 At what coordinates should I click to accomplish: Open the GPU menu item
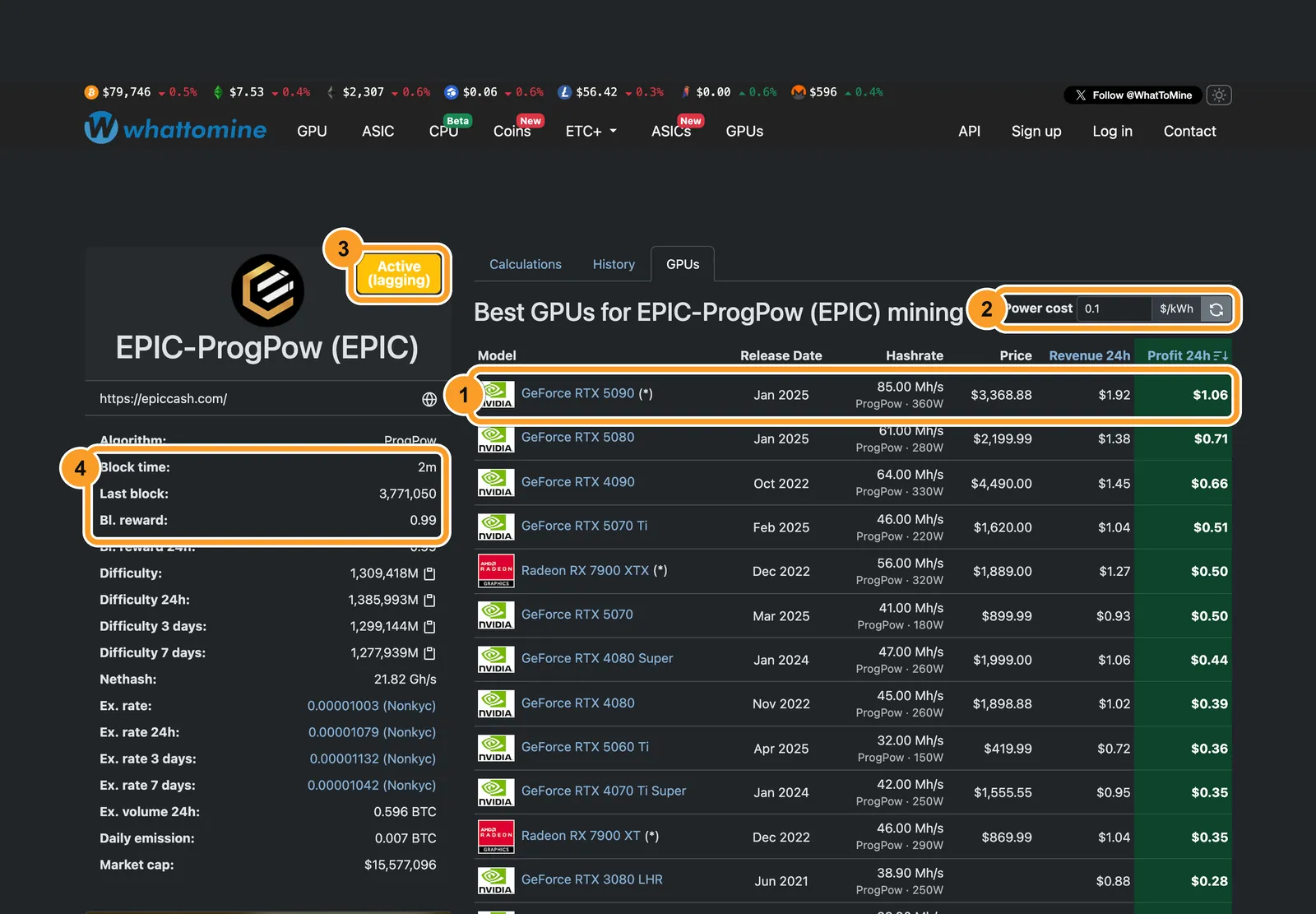312,132
